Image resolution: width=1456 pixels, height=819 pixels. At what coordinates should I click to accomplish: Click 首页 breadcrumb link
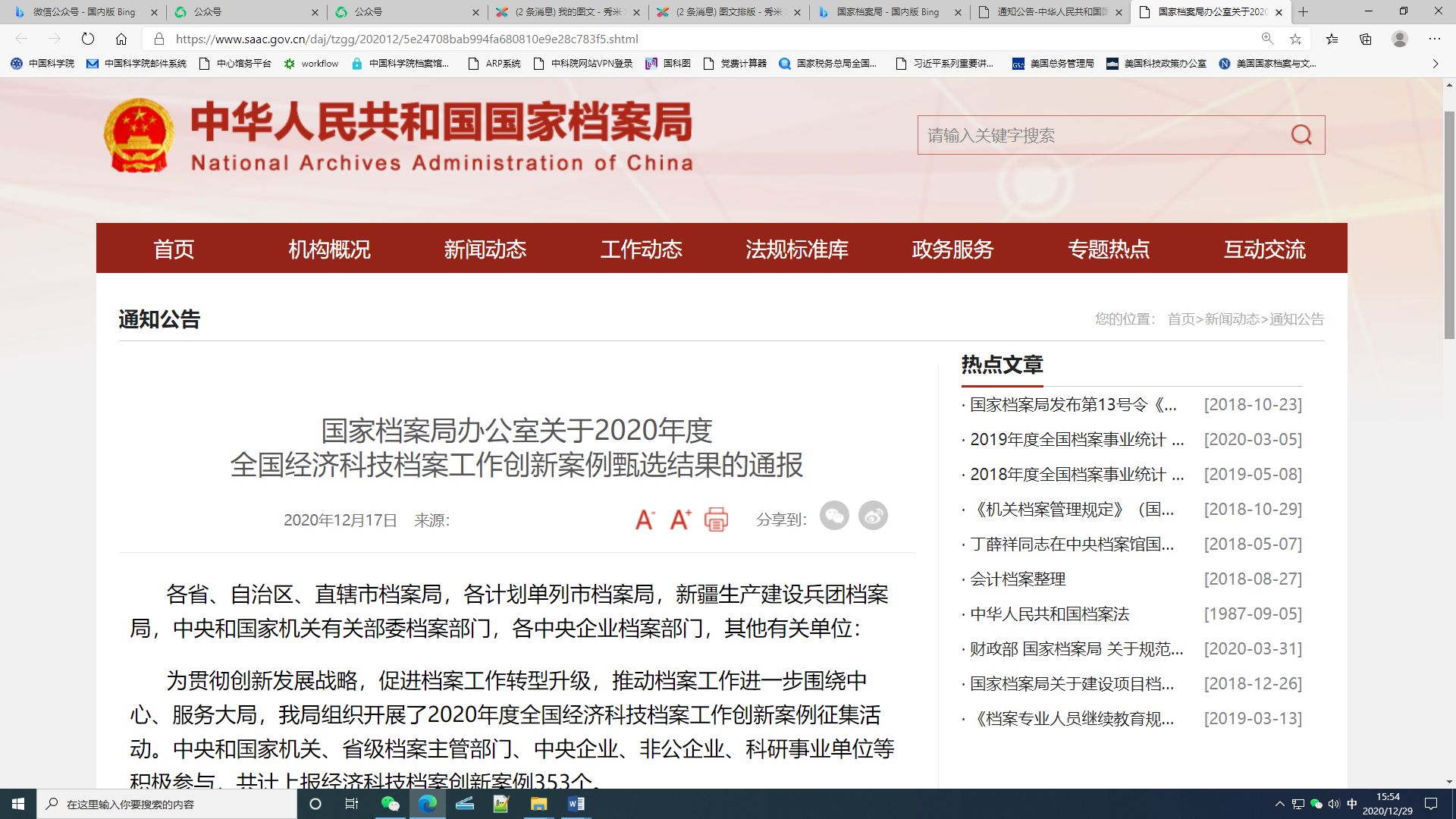1181,319
